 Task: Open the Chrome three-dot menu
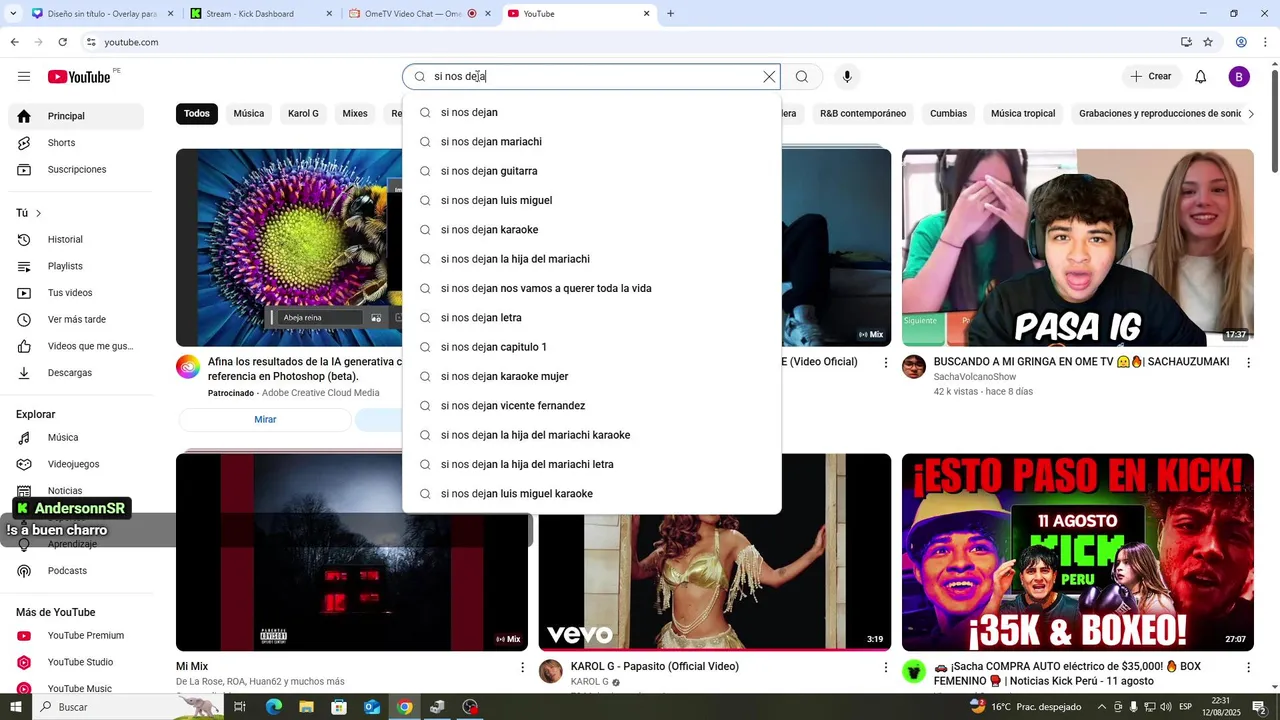coord(1266,42)
